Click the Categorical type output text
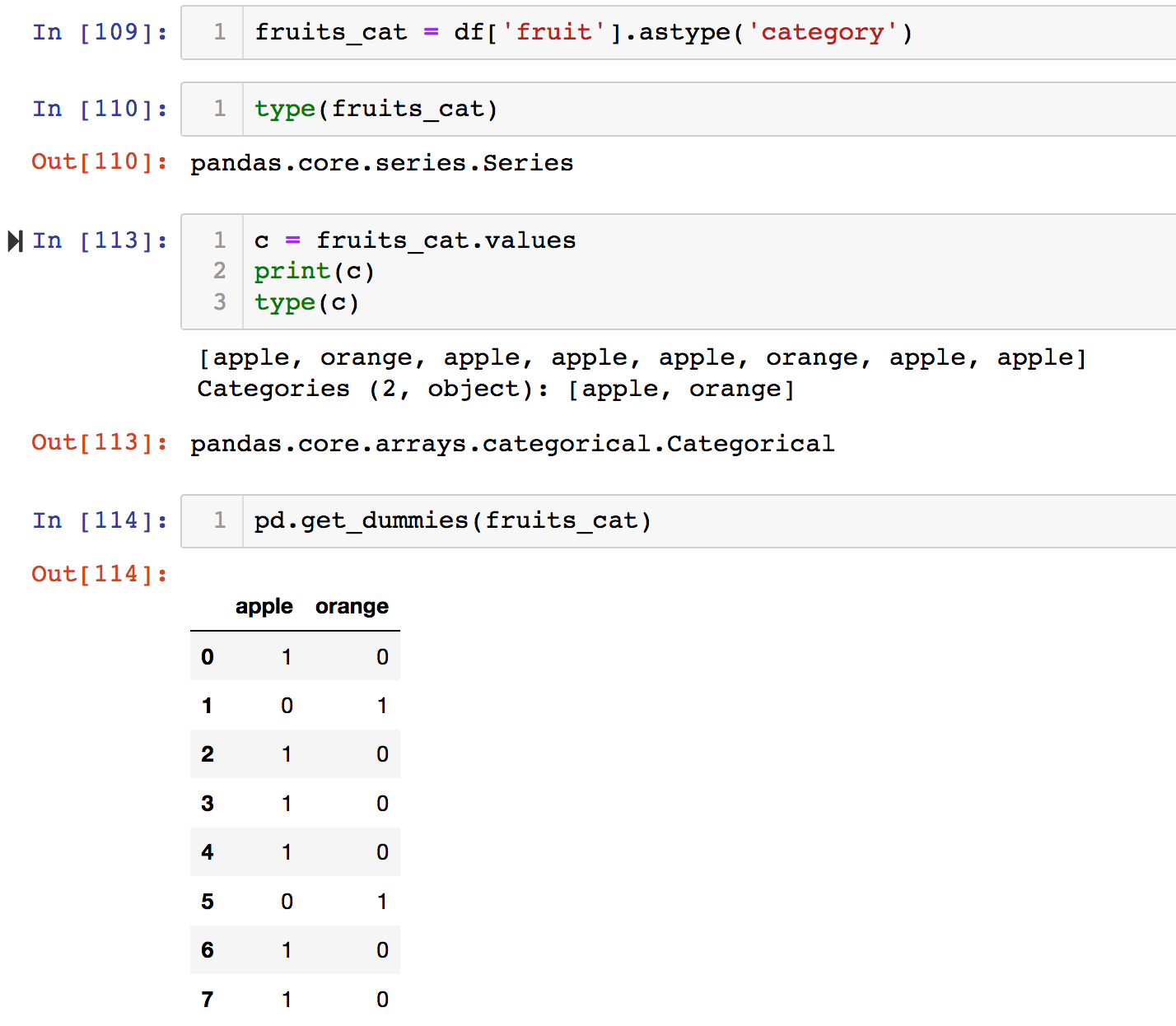Viewport: 1176px width, 1026px height. (x=512, y=444)
